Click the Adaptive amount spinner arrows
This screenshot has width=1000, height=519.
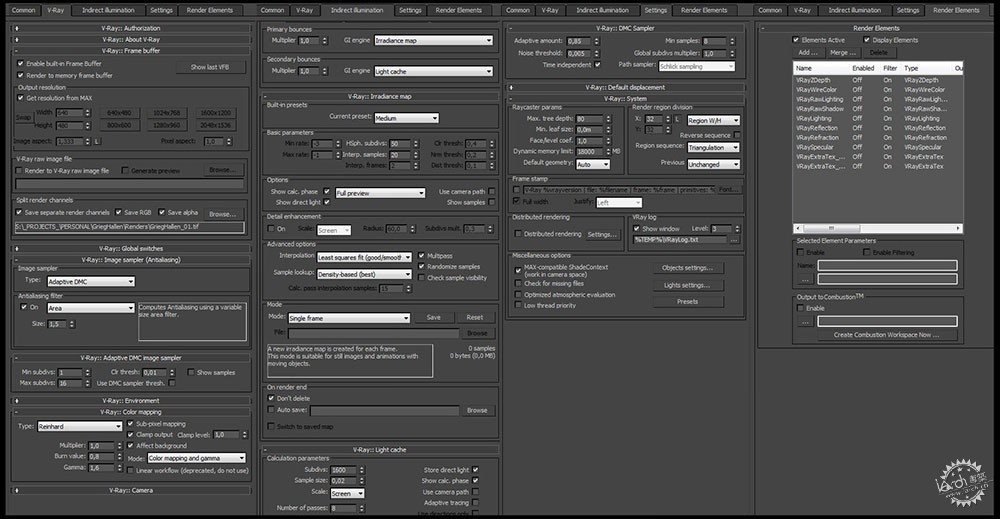click(596, 41)
